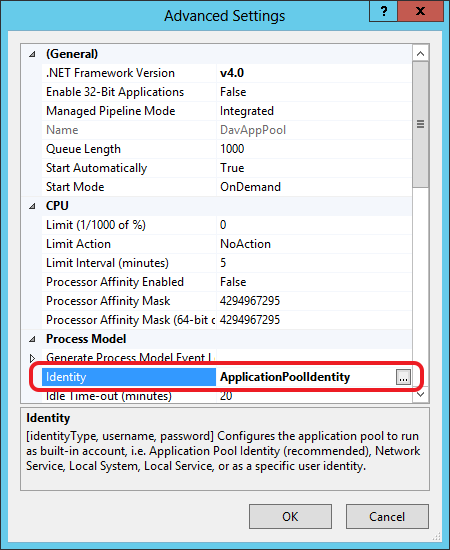Click the CPU category header
The image size is (450, 550).
point(57,206)
